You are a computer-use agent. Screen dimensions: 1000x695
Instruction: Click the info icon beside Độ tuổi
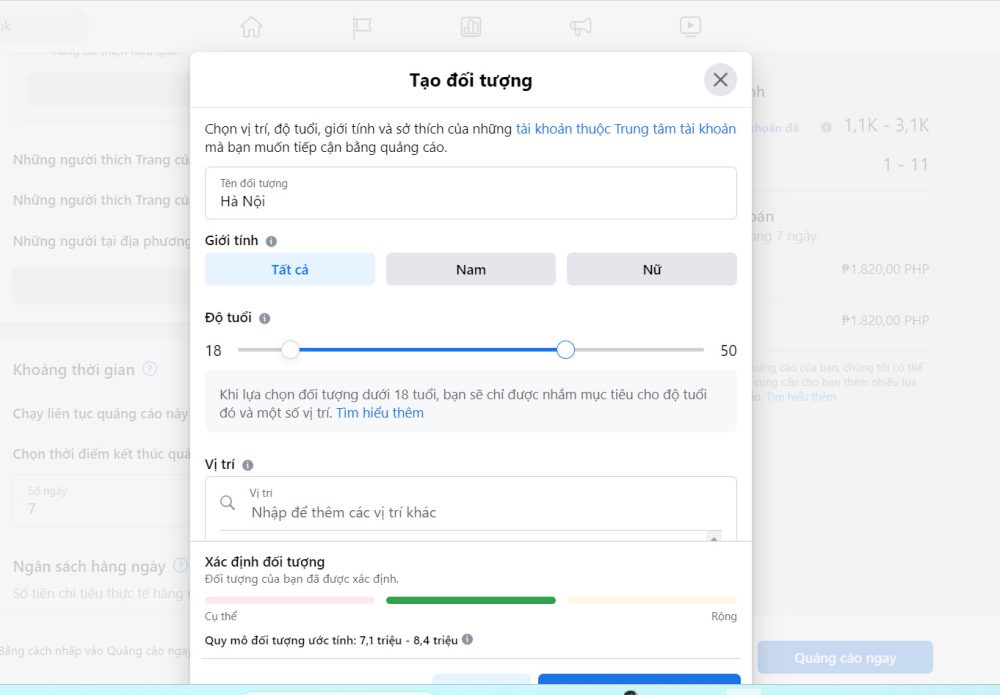(x=265, y=318)
